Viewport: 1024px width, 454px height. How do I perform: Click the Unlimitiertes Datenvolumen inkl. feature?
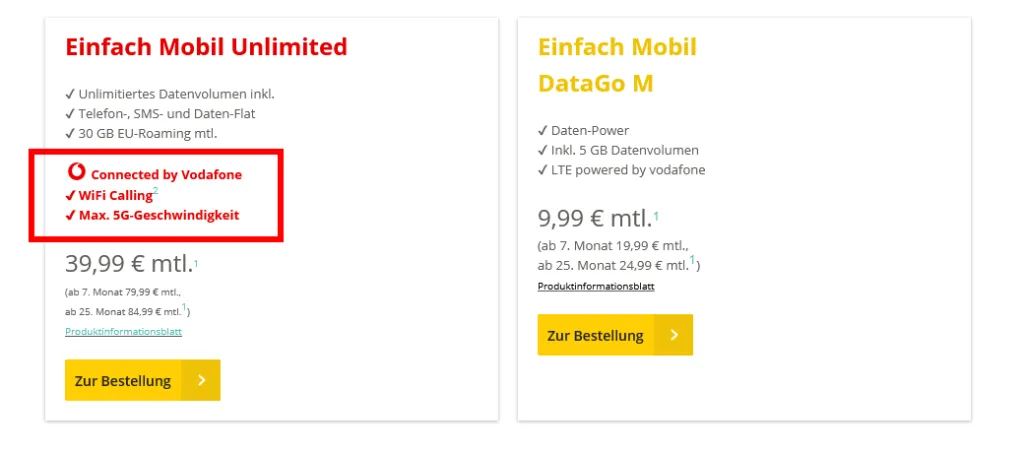(x=170, y=94)
